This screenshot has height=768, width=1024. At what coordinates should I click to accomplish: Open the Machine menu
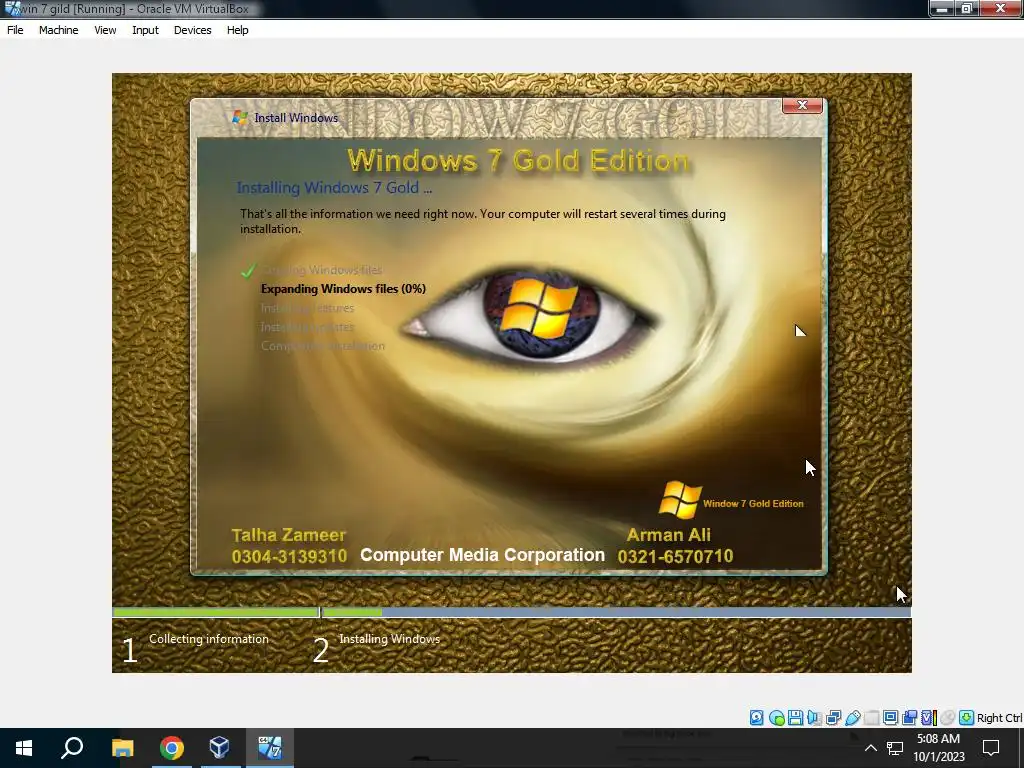(58, 30)
